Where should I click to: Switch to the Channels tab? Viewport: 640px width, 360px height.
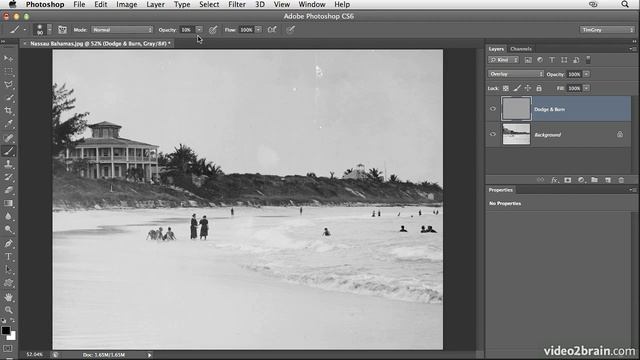(x=521, y=49)
